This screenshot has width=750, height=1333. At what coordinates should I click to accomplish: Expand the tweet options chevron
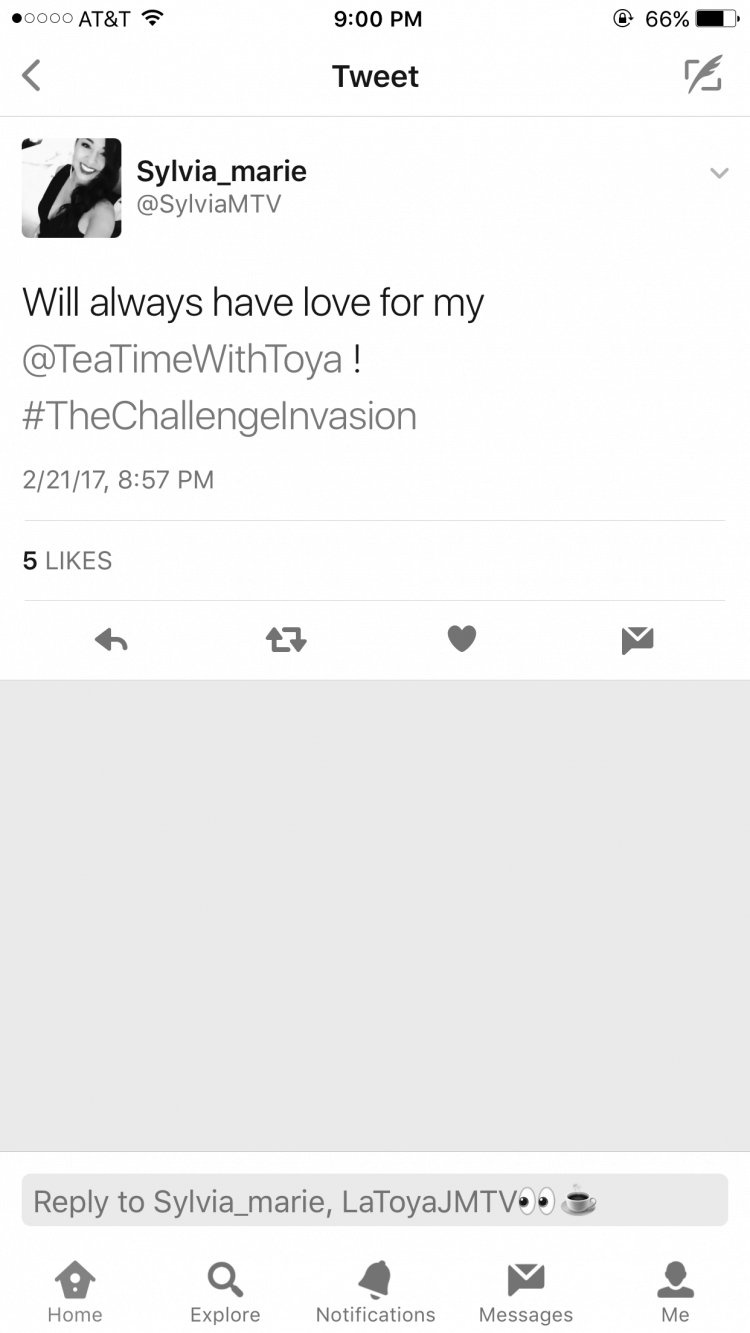(x=718, y=173)
